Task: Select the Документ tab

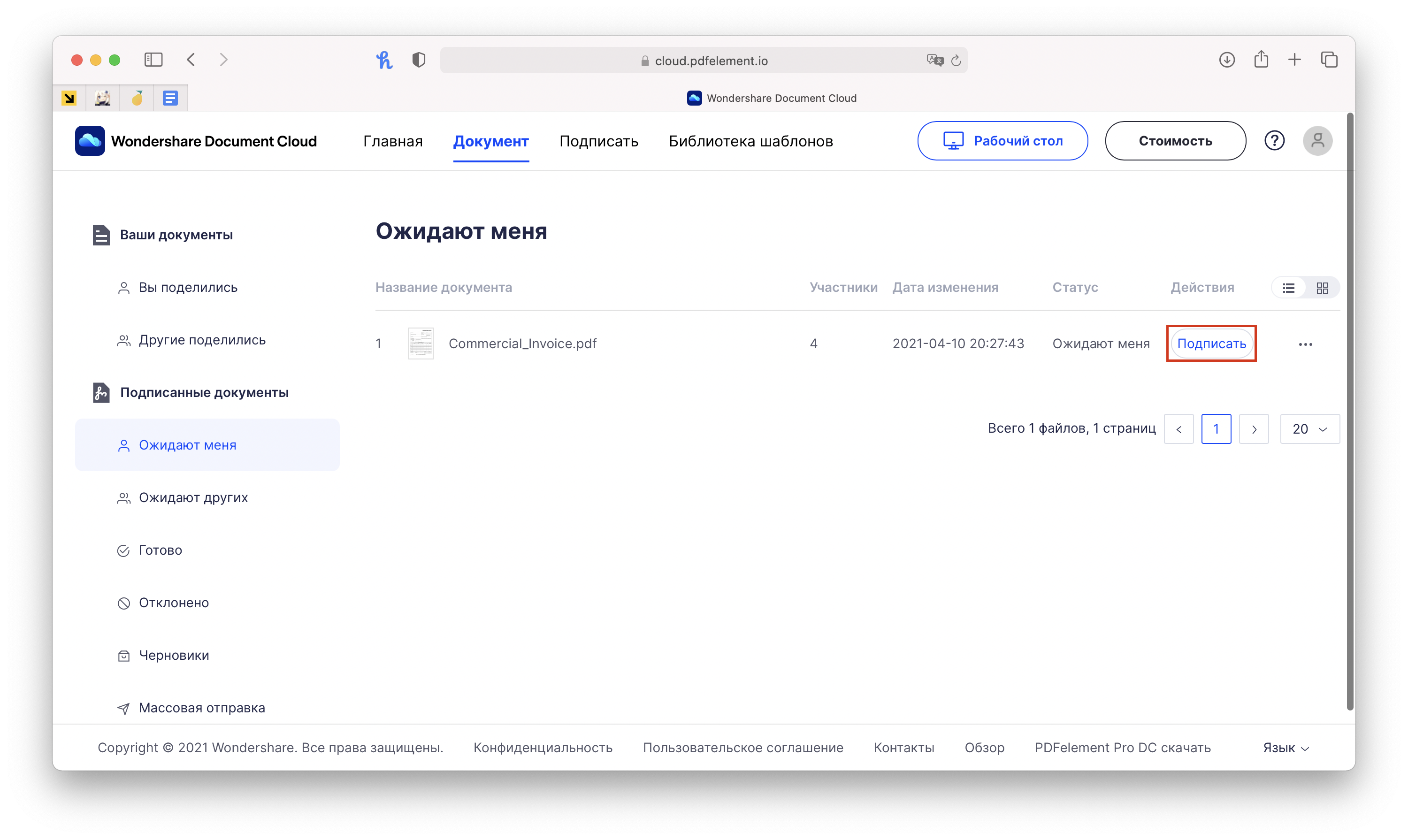Action: click(491, 141)
